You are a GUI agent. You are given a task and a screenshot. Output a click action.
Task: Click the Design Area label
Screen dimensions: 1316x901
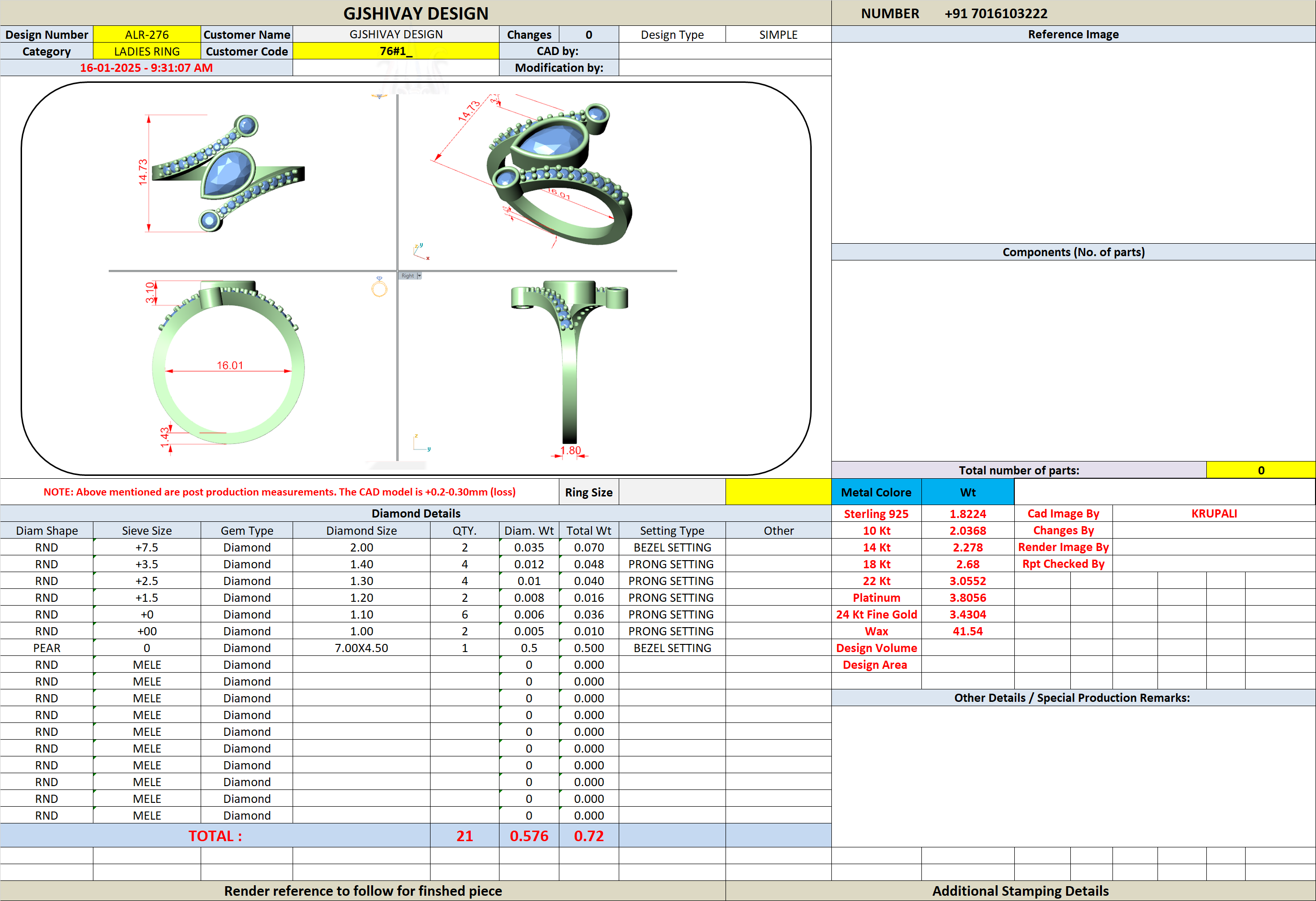coord(876,664)
